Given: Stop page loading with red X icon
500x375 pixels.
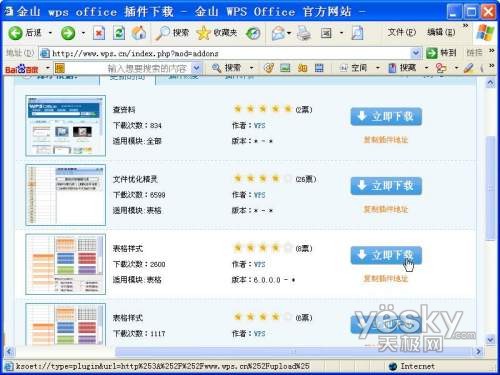Looking at the screenshot, I should (99, 33).
